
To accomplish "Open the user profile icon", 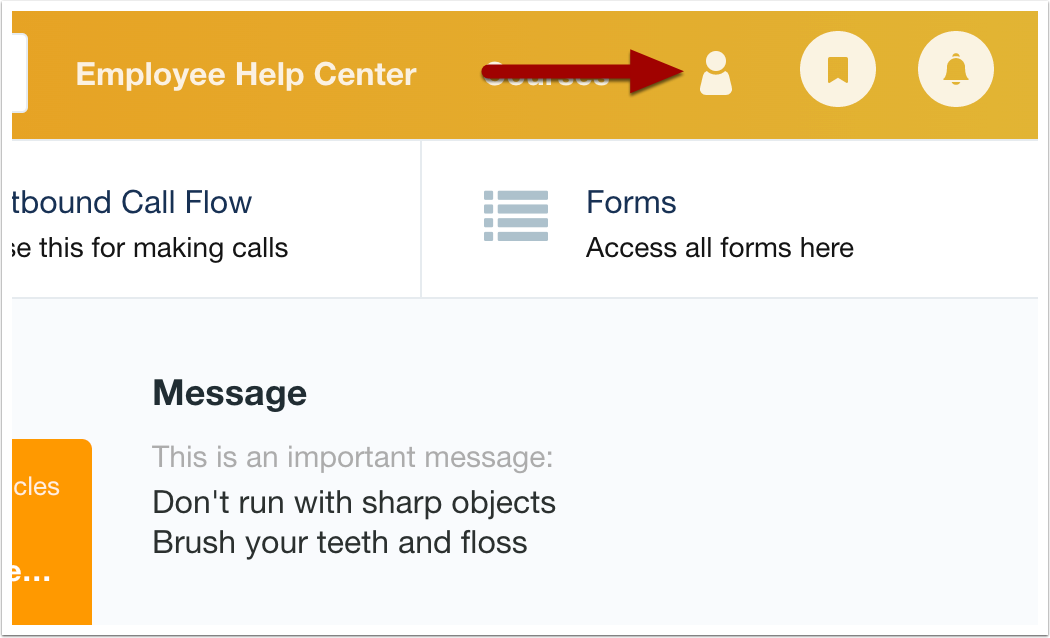I will tap(715, 74).
